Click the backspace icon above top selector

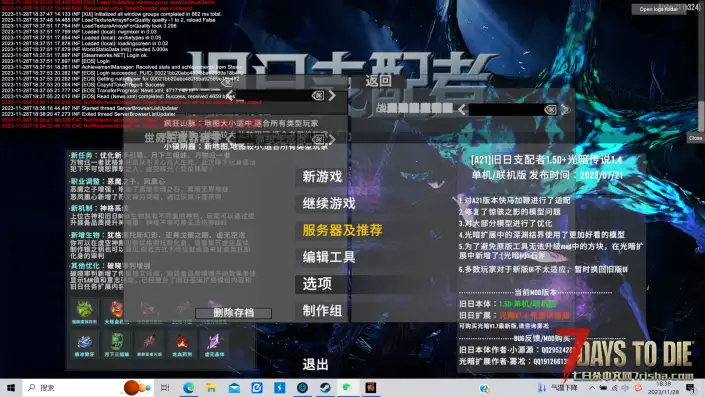(x=226, y=83)
